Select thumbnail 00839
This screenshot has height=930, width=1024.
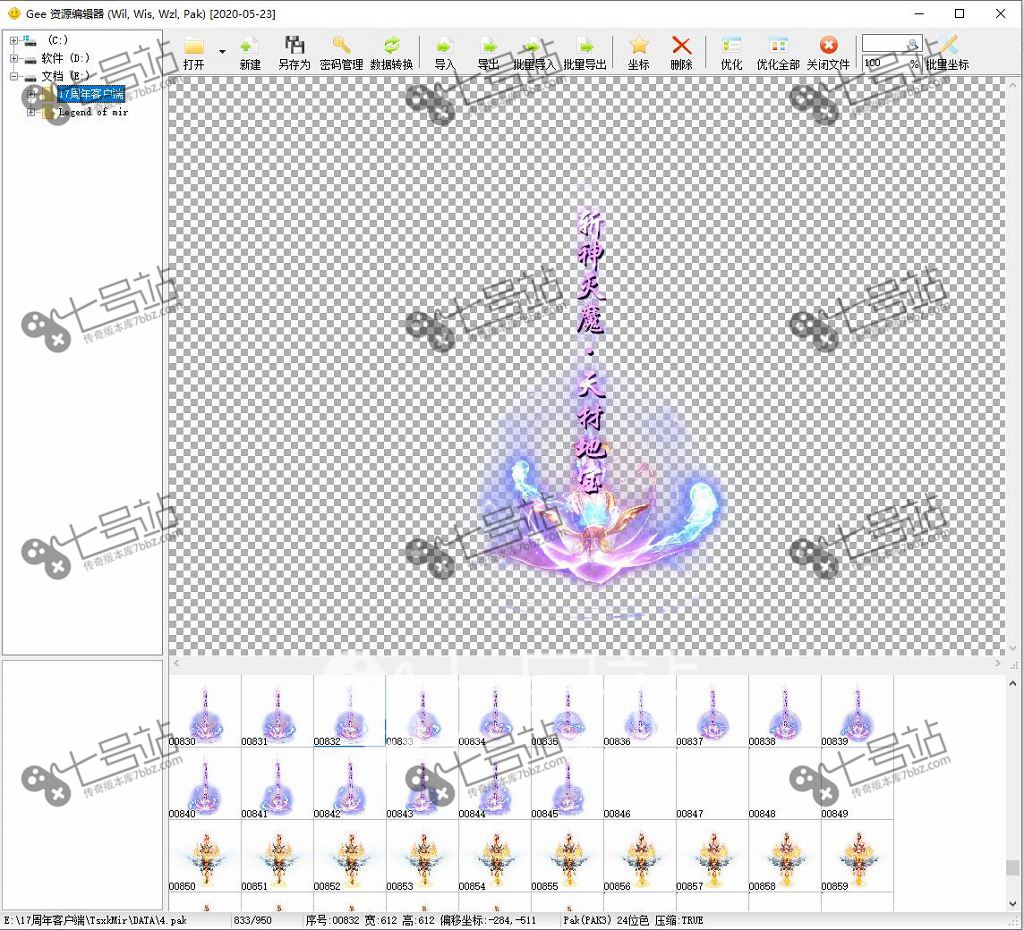point(857,711)
